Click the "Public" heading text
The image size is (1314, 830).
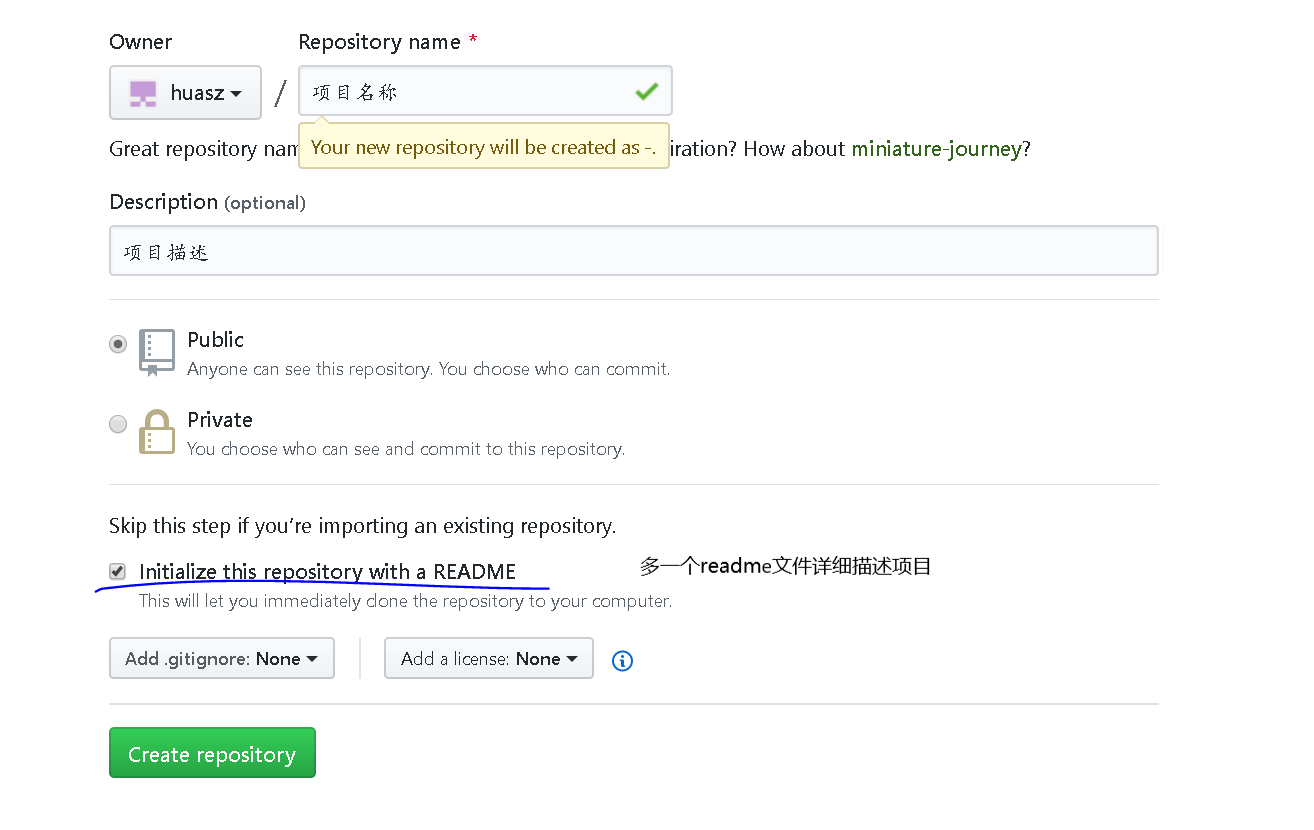215,340
